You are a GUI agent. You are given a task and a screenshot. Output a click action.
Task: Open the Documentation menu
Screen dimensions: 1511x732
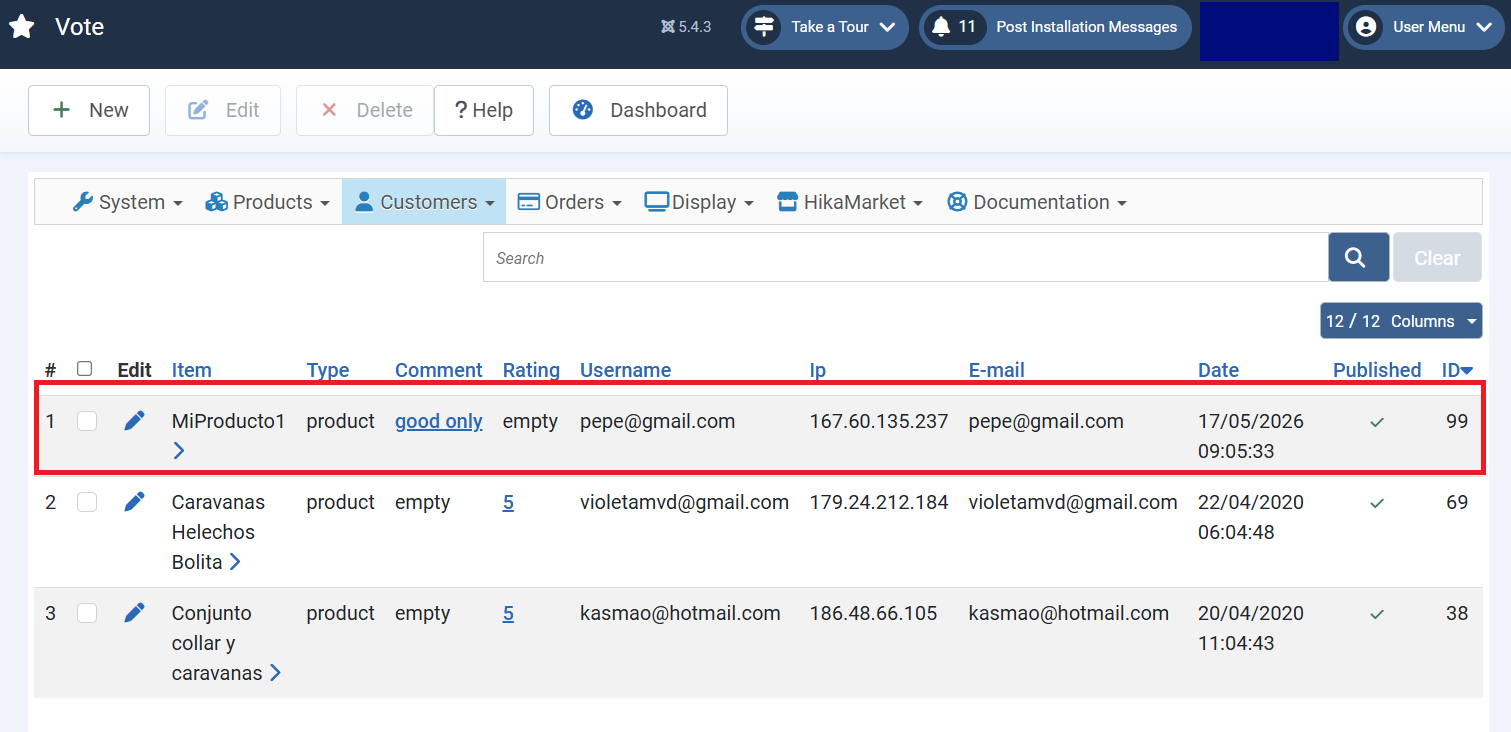(1037, 202)
